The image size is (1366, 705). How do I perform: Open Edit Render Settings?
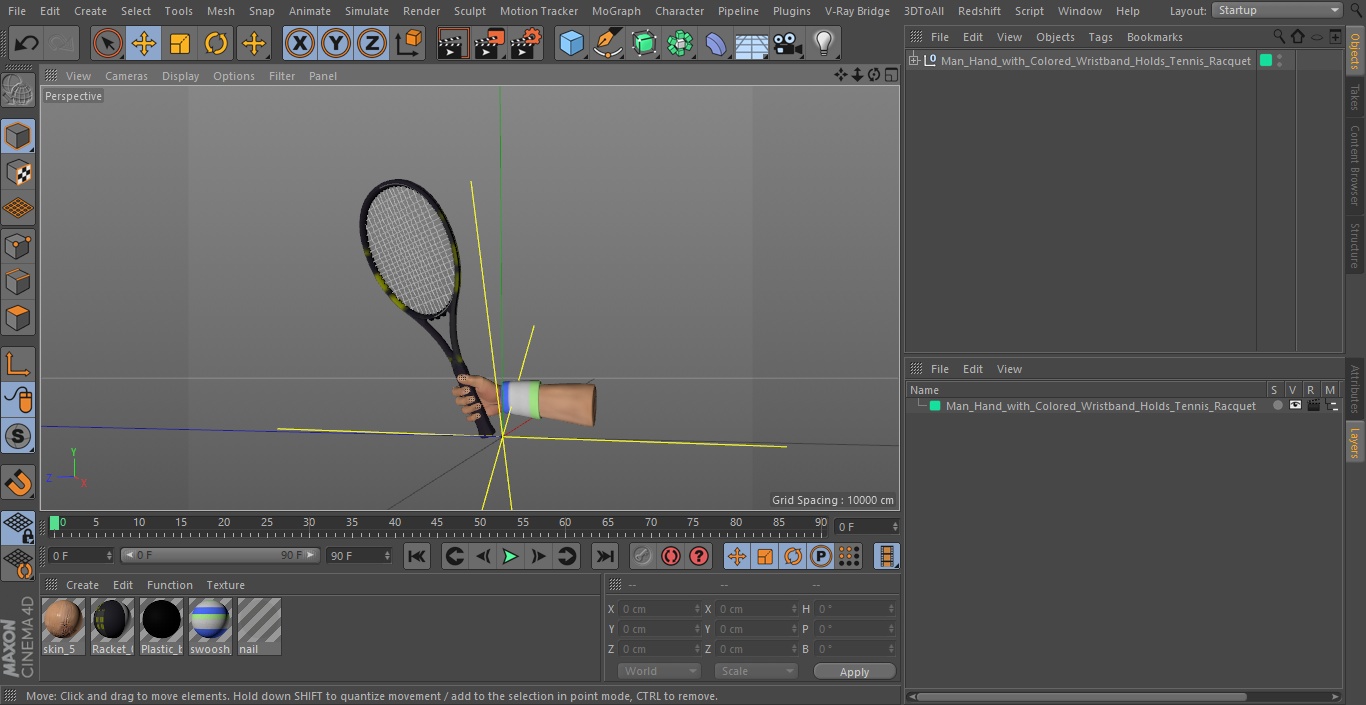(526, 43)
